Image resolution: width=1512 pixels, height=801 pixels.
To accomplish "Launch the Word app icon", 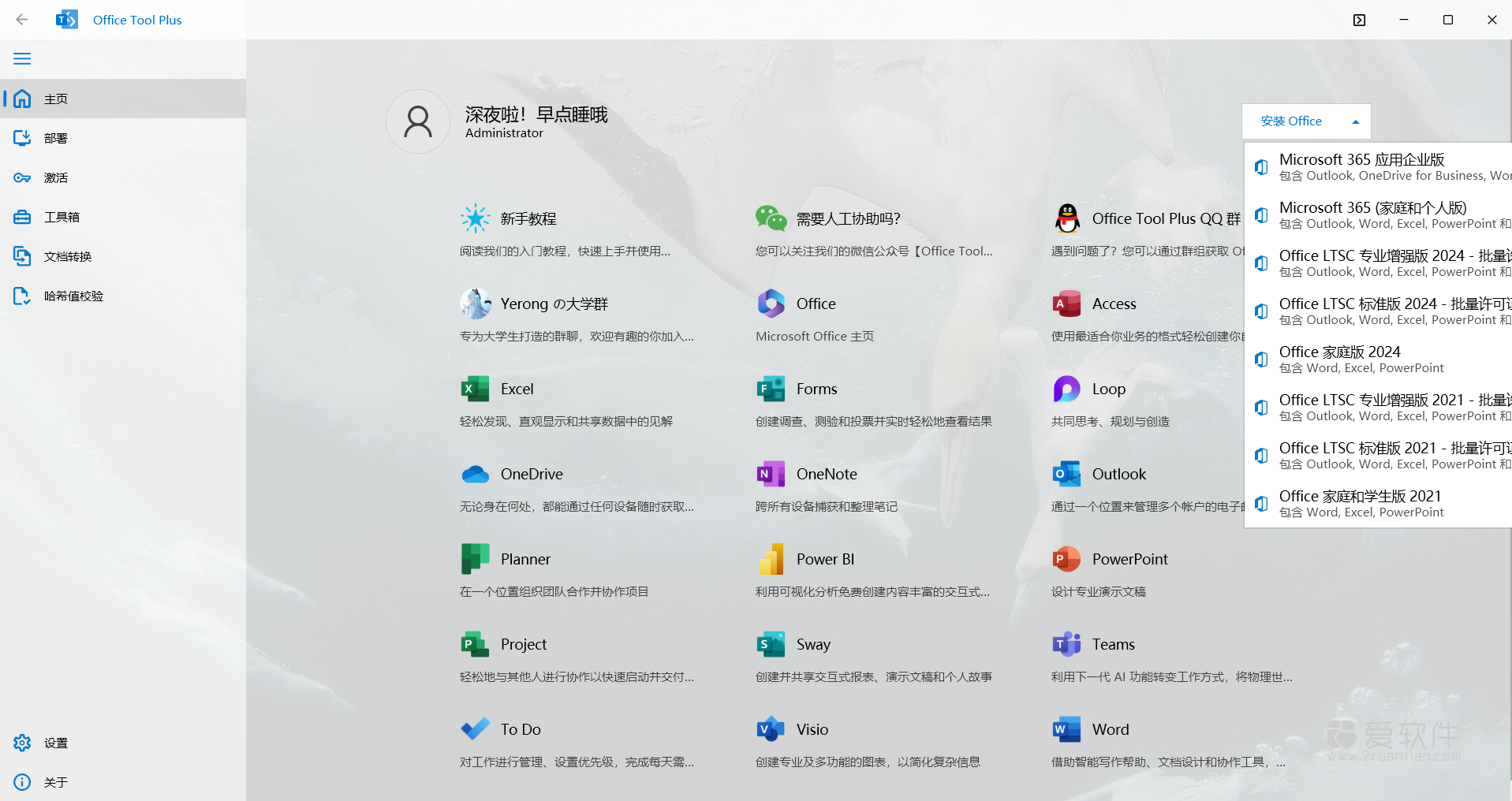I will [x=1067, y=729].
